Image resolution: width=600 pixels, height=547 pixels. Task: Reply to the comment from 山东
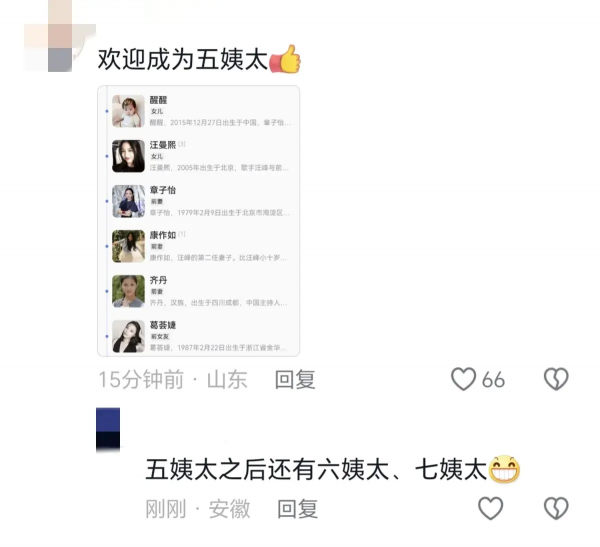point(295,379)
